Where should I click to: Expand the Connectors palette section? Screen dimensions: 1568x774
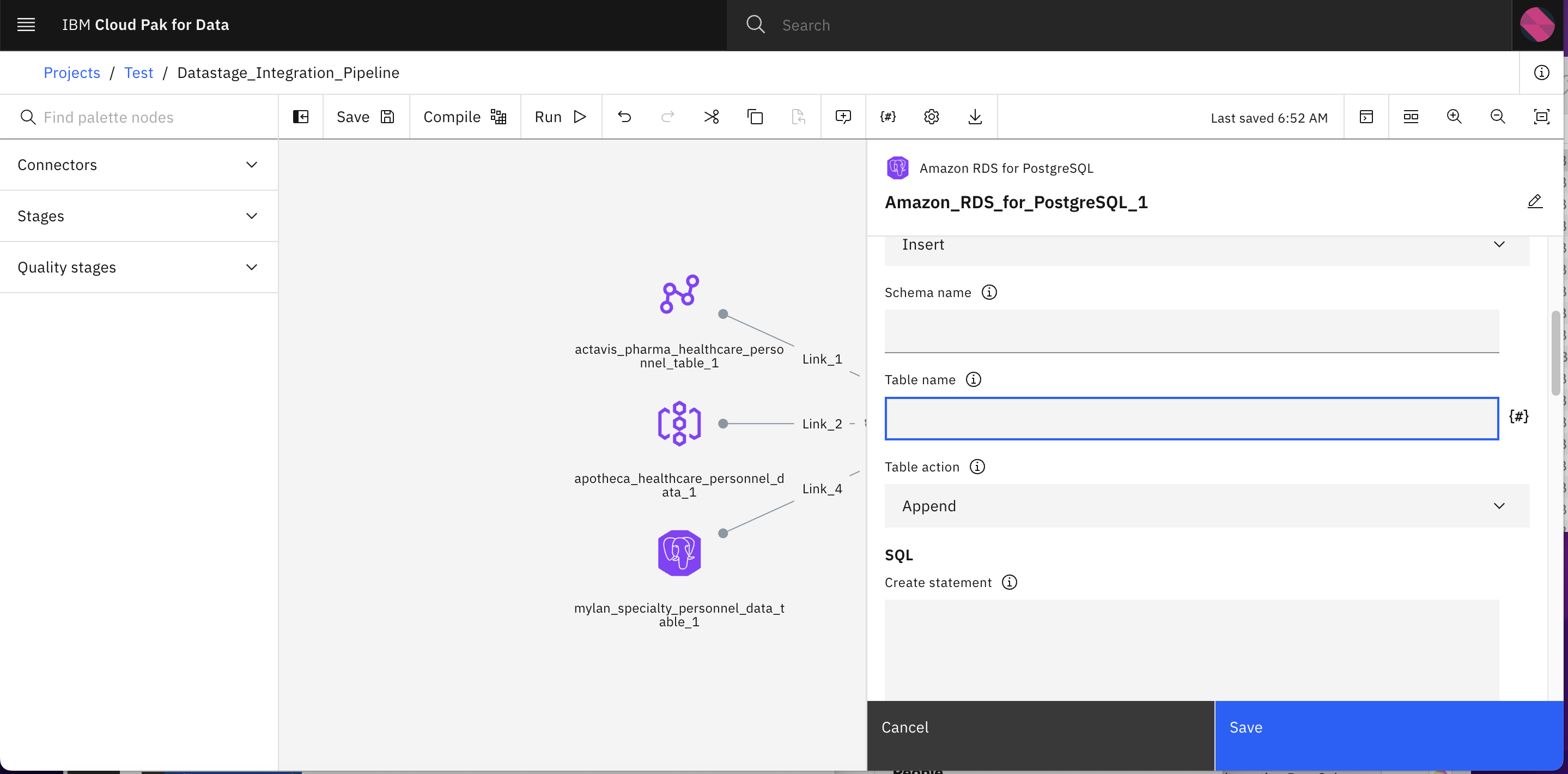pos(139,165)
